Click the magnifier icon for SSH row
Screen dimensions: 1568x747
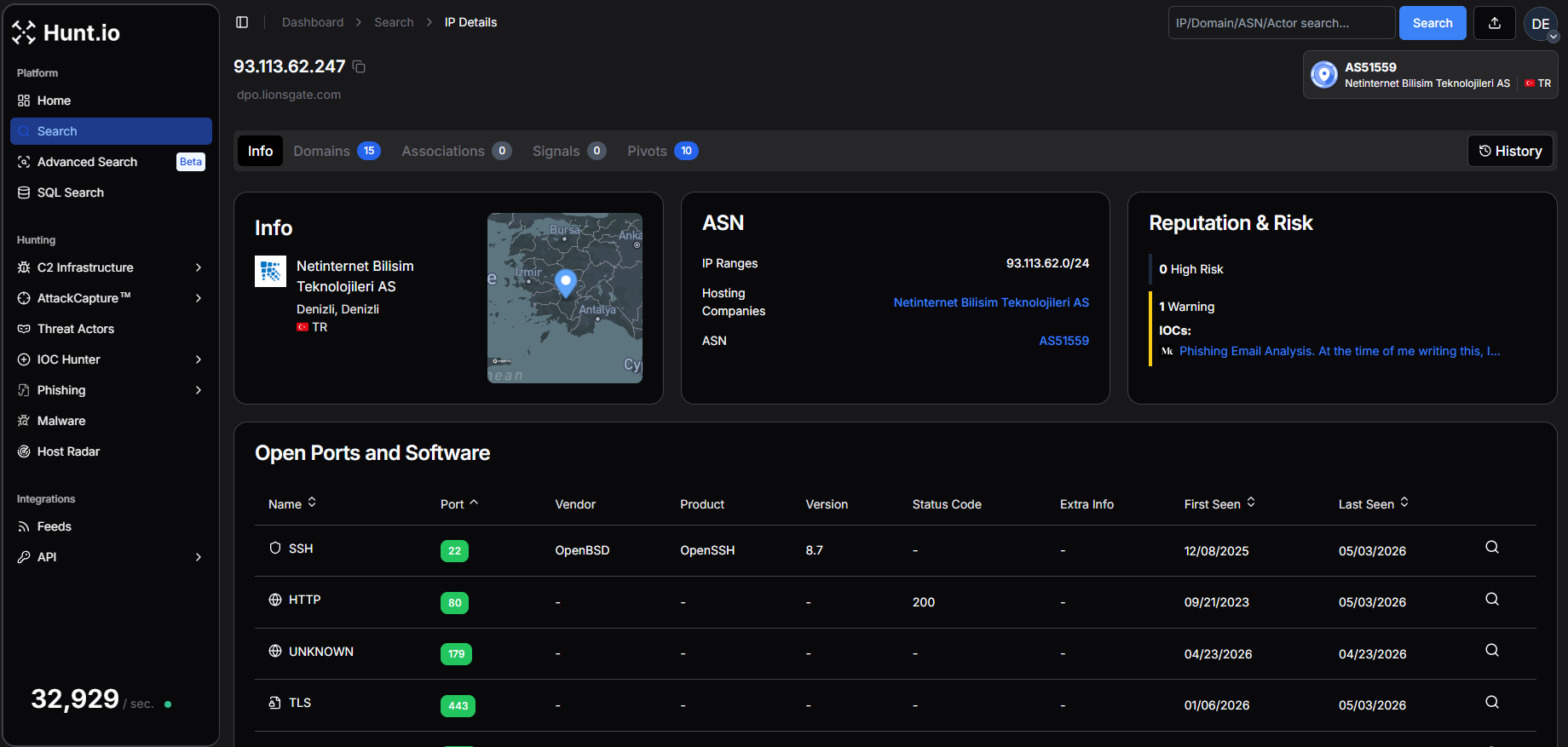(1492, 548)
